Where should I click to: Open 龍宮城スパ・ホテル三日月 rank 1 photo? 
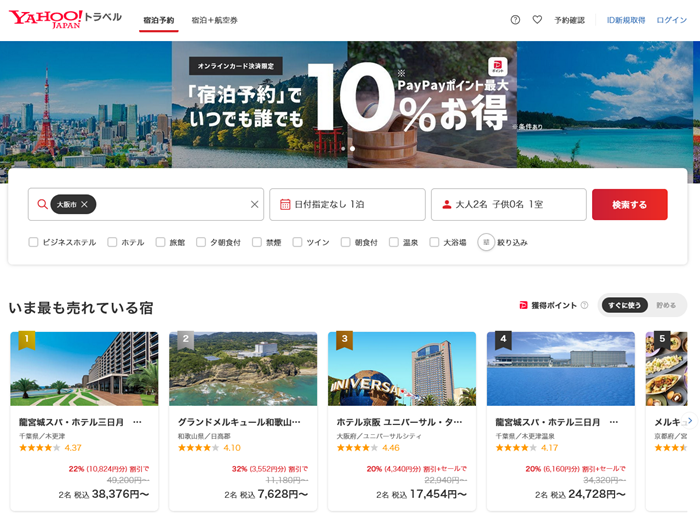pyautogui.click(x=84, y=369)
